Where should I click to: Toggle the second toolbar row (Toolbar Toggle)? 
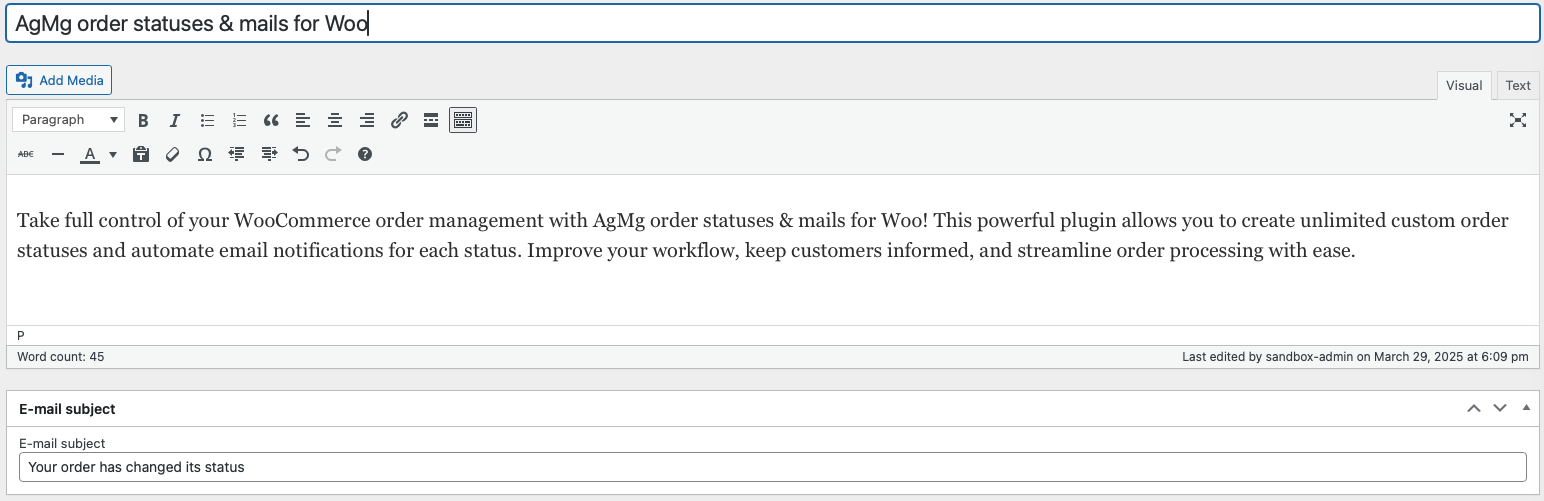coord(463,120)
